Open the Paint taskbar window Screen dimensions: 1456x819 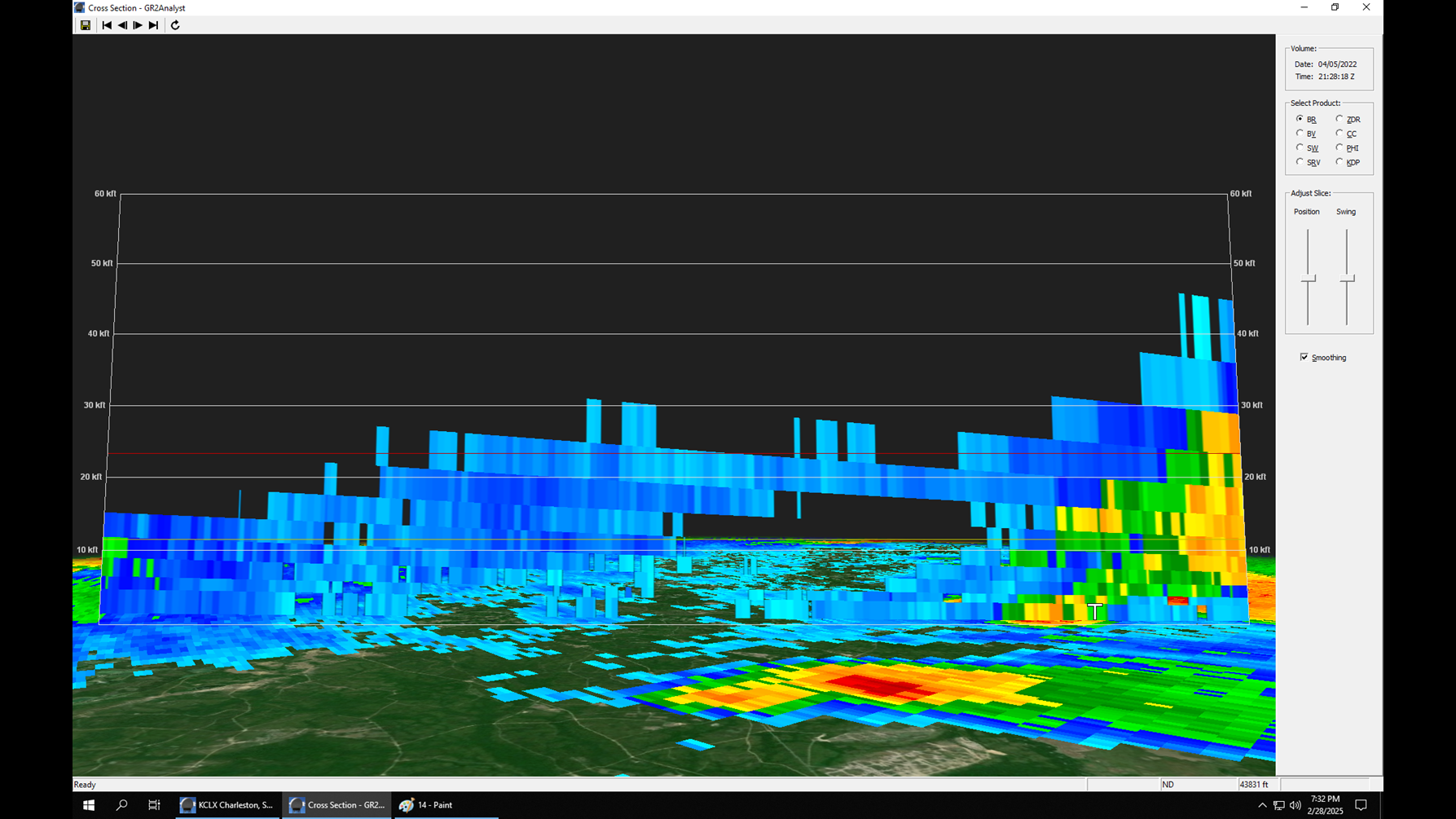(426, 805)
